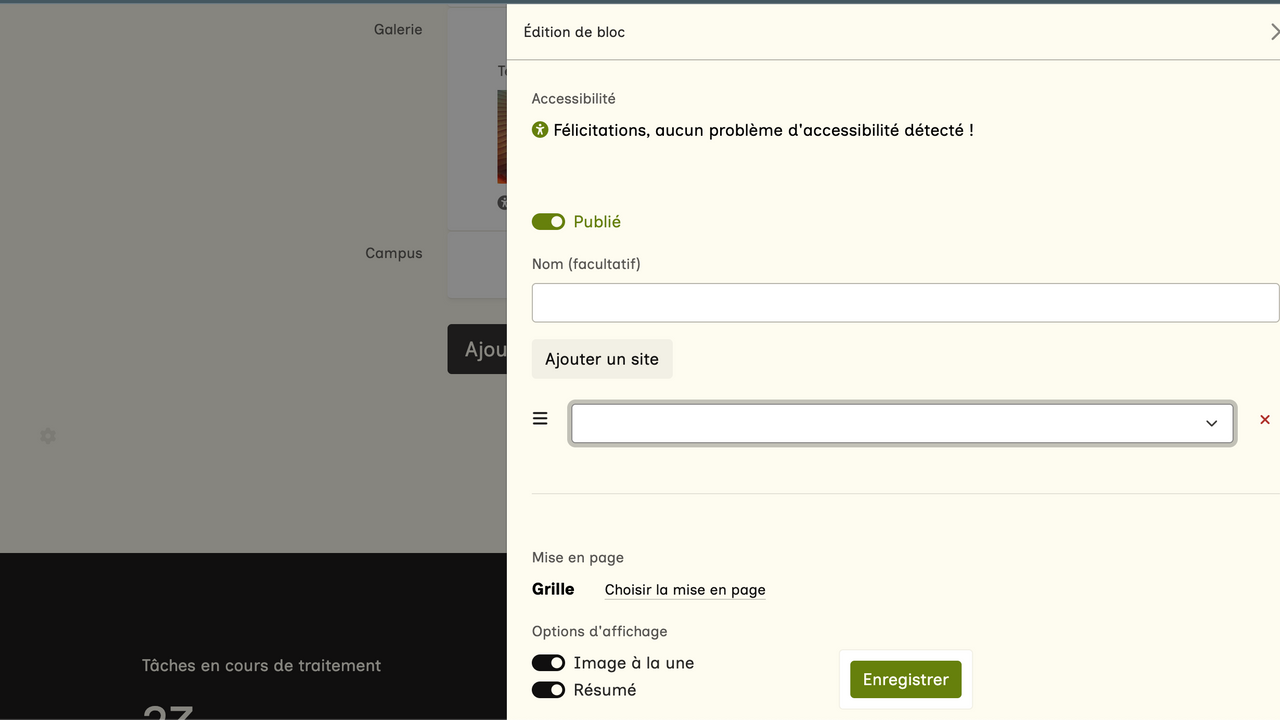Viewport: 1280px width, 720px height.
Task: Click the gallery block accessibility icon
Action: coord(502,203)
